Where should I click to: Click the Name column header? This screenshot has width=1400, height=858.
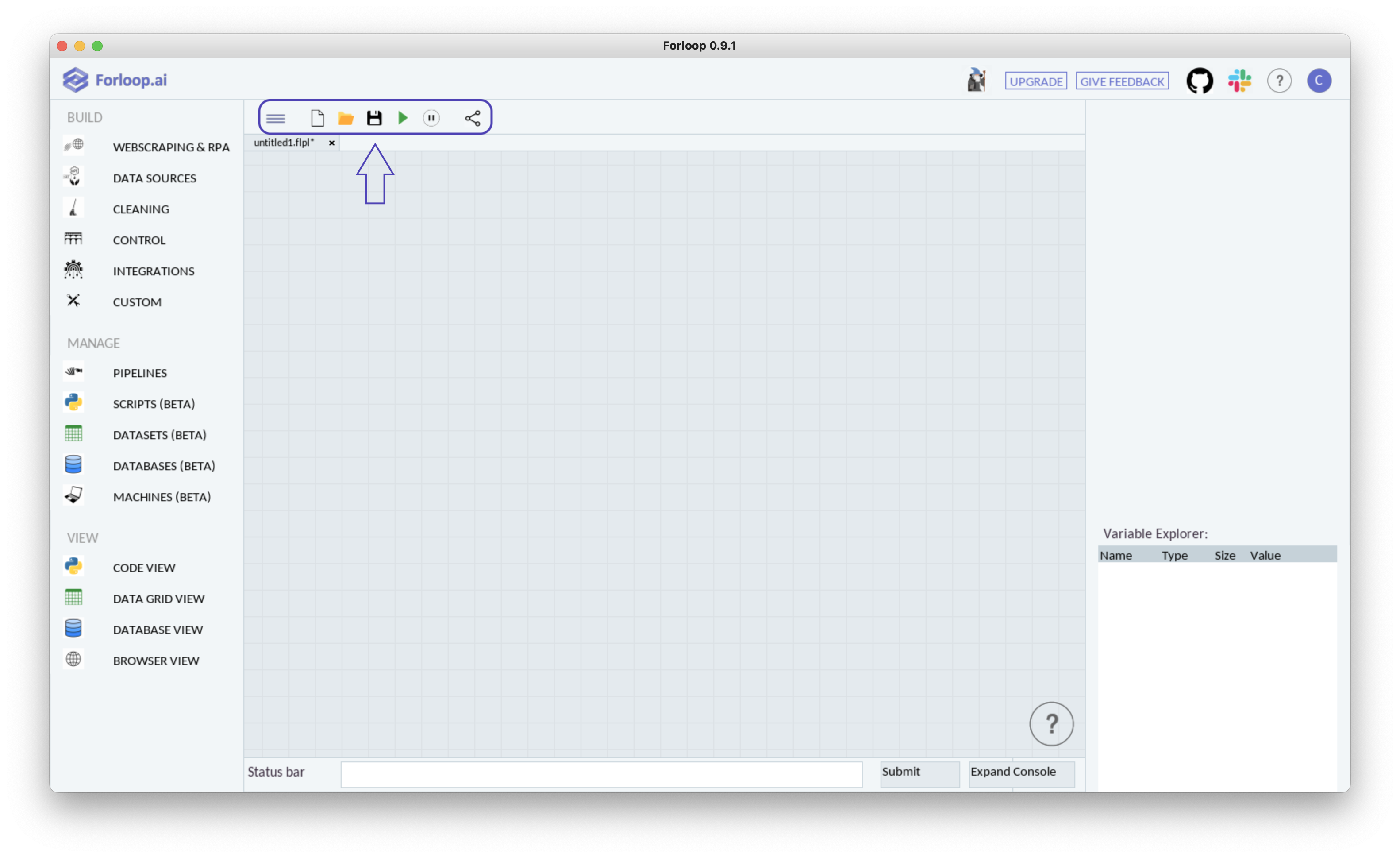[x=1115, y=556]
